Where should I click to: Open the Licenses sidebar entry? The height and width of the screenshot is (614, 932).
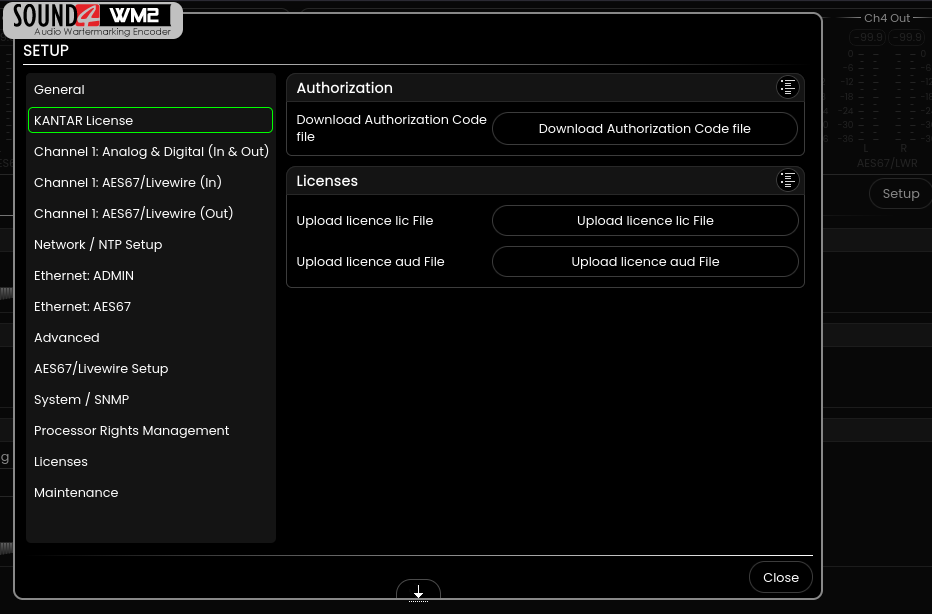(150, 461)
